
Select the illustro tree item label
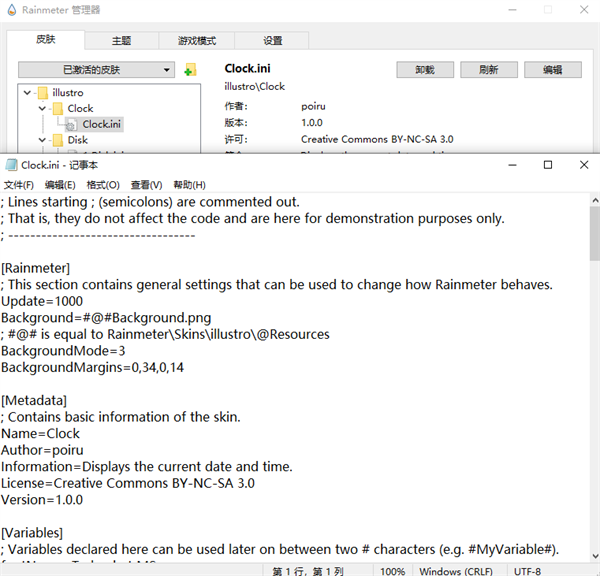[68, 93]
